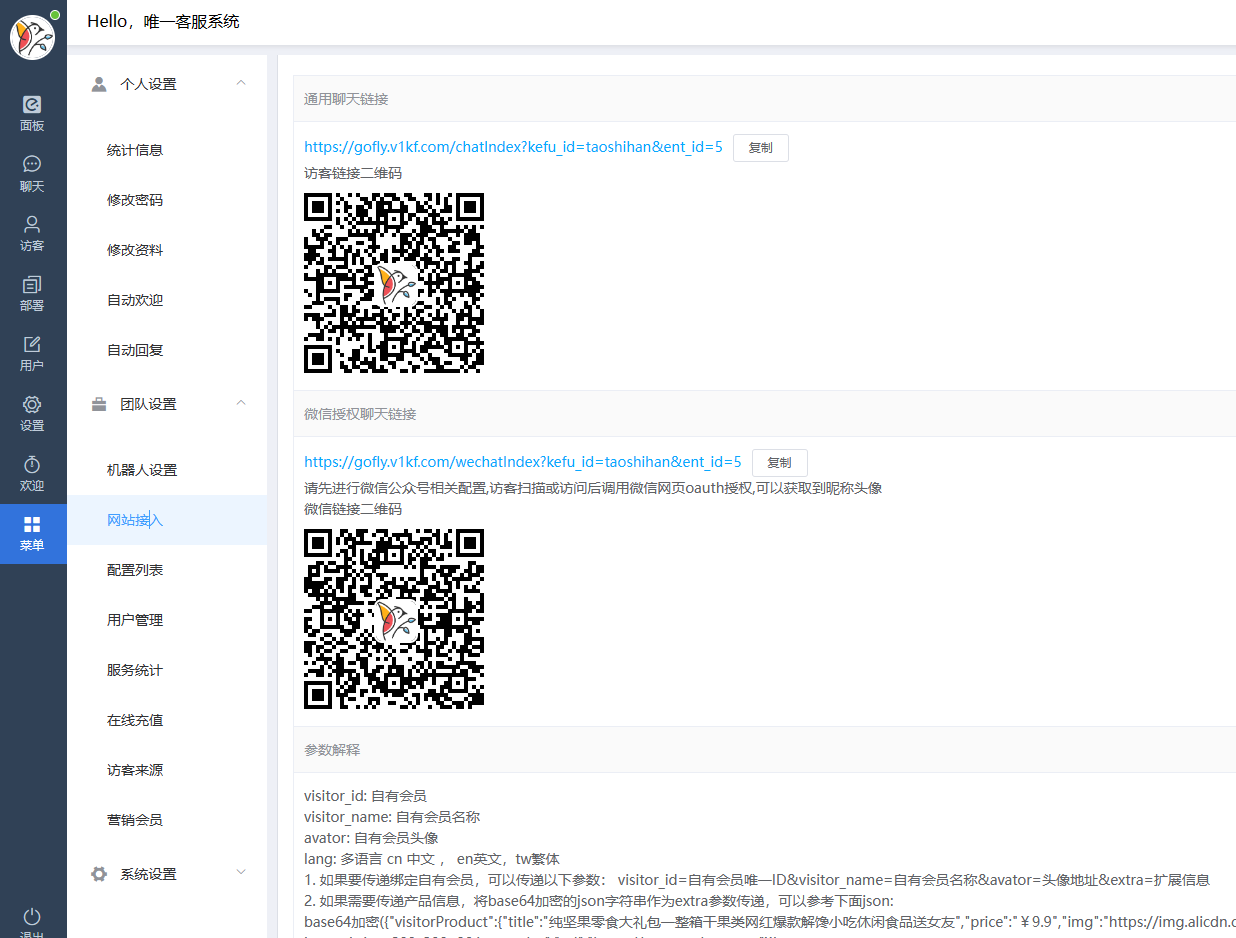Click the wechatIndex authorization link
The width and height of the screenshot is (1236, 938).
[x=523, y=462]
